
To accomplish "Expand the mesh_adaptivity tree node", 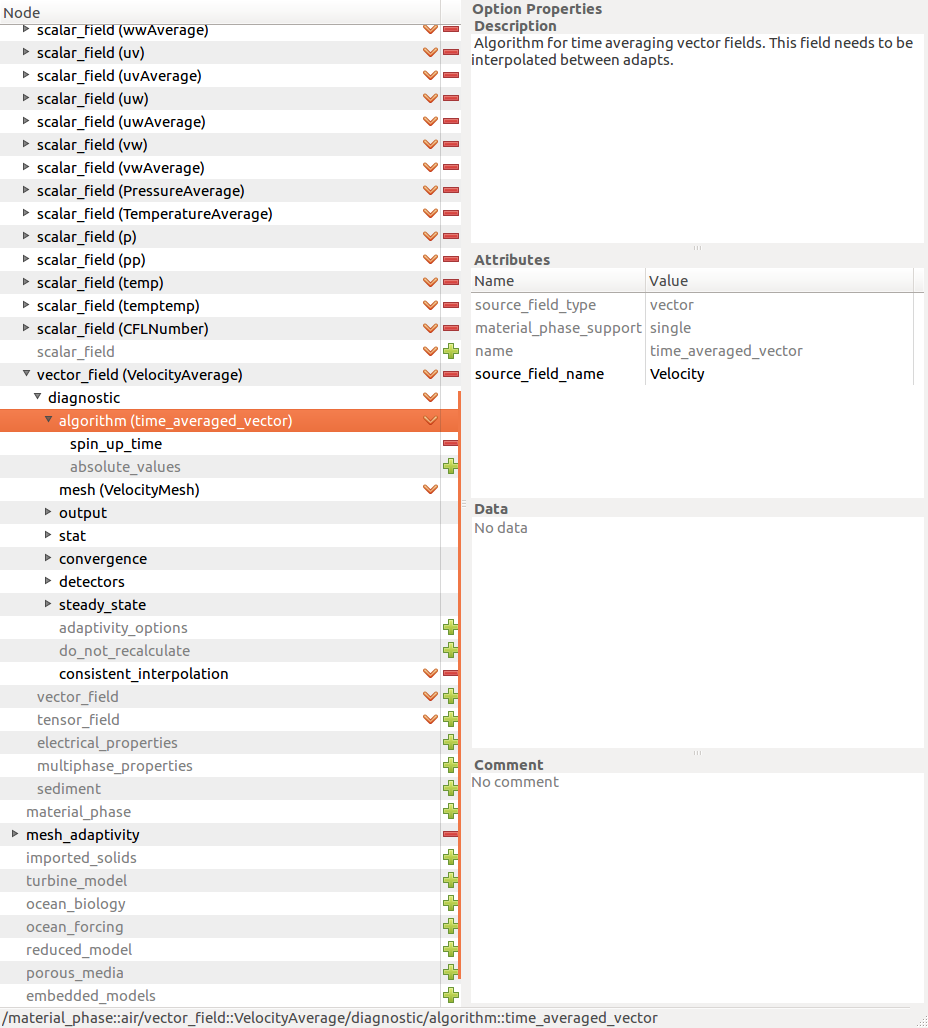I will pos(15,833).
